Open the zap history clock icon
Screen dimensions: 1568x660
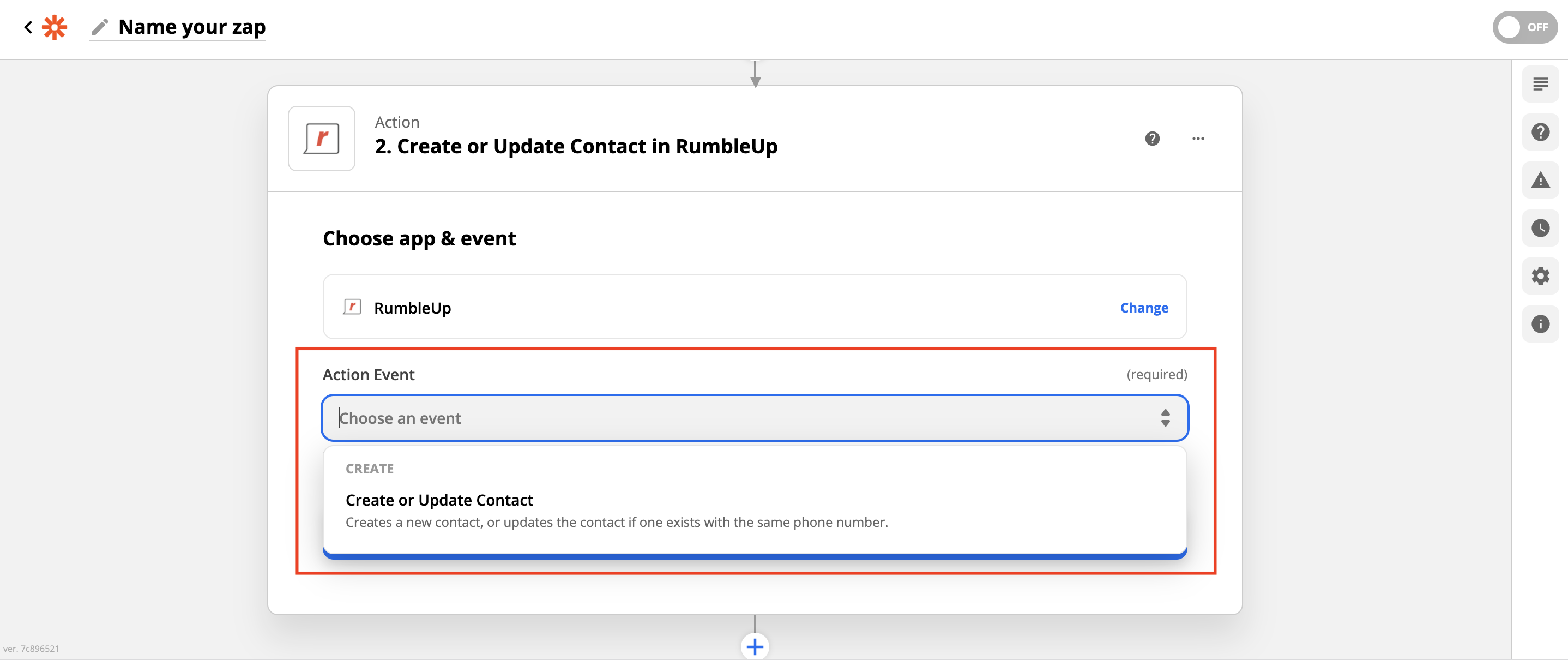click(x=1540, y=229)
